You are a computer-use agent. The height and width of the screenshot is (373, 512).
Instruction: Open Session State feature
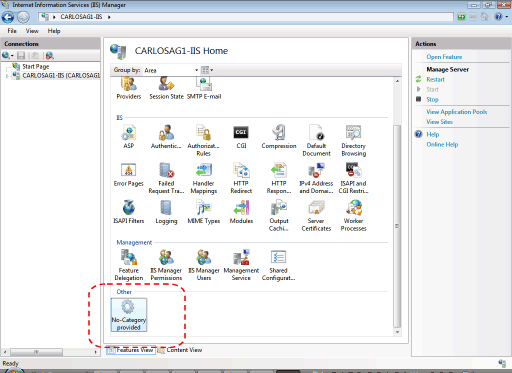pos(166,89)
